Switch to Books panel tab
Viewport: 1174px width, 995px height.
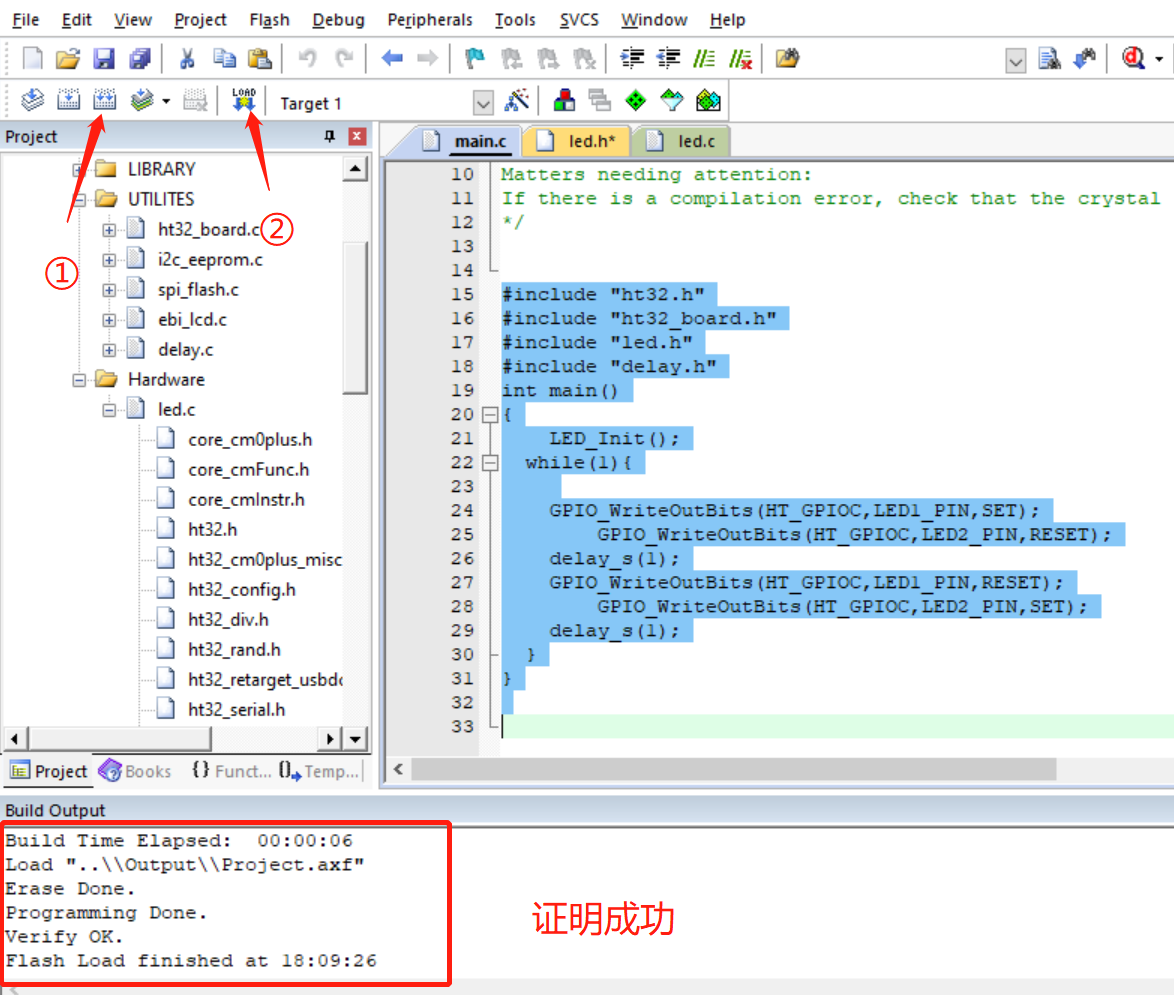(x=135, y=771)
